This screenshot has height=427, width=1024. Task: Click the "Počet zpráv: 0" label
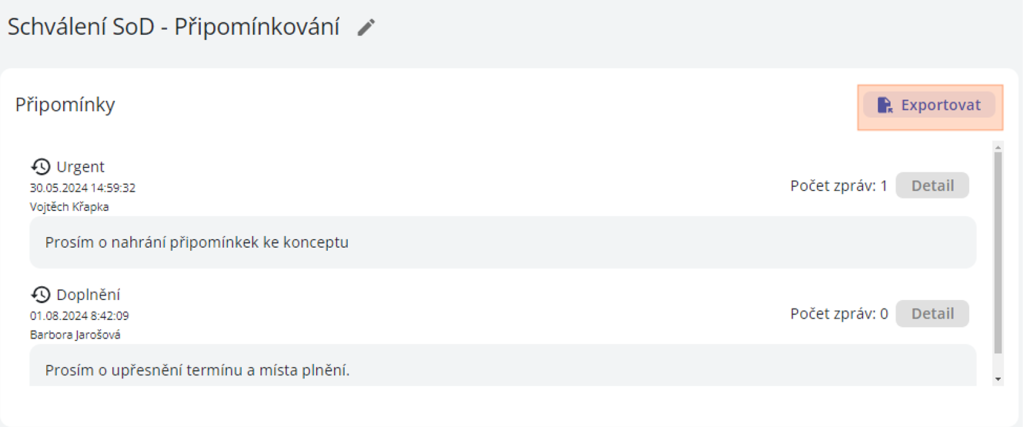[x=838, y=313]
